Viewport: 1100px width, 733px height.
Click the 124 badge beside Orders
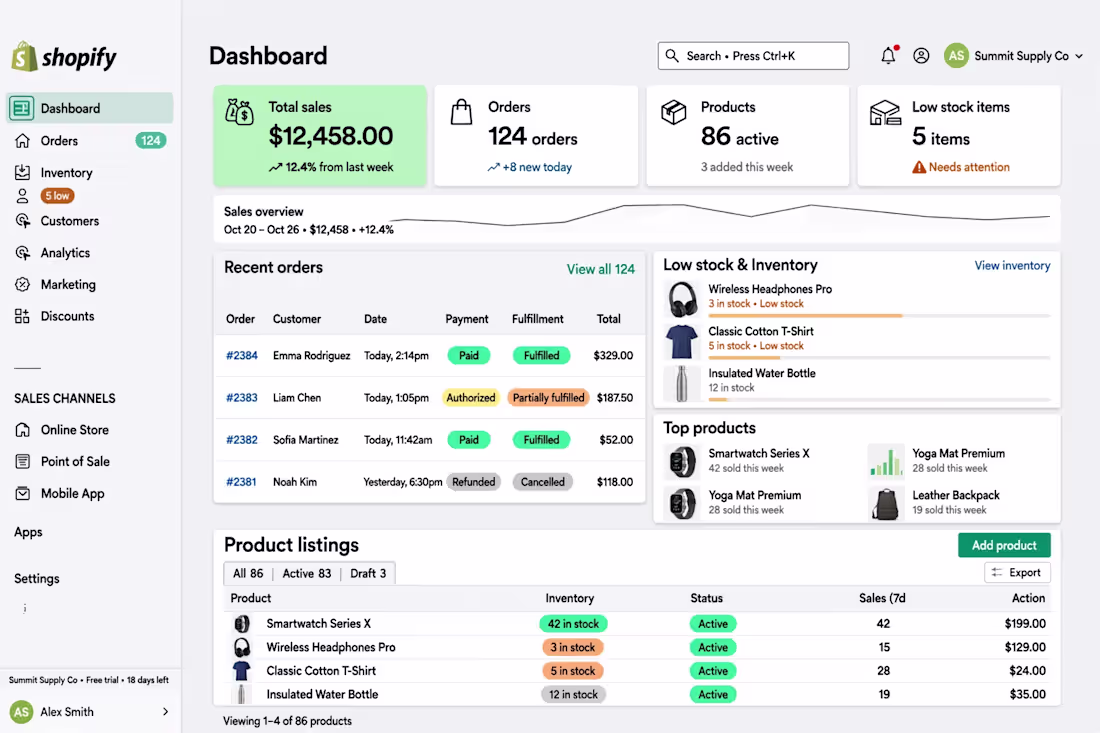[151, 141]
